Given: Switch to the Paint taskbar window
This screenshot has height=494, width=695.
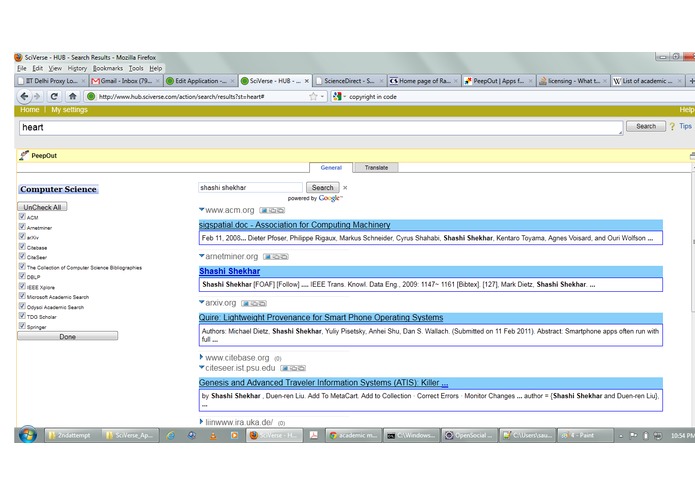Looking at the screenshot, I should [585, 436].
